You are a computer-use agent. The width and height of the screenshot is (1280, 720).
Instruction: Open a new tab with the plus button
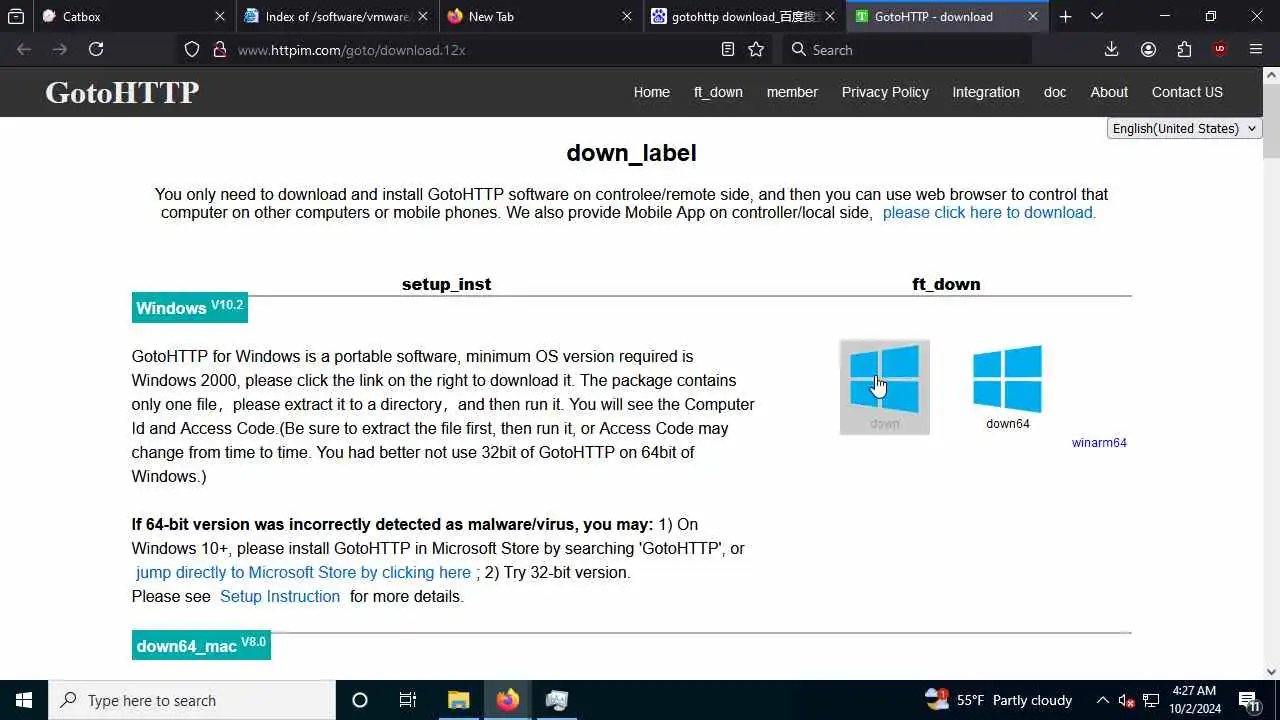[x=1065, y=16]
